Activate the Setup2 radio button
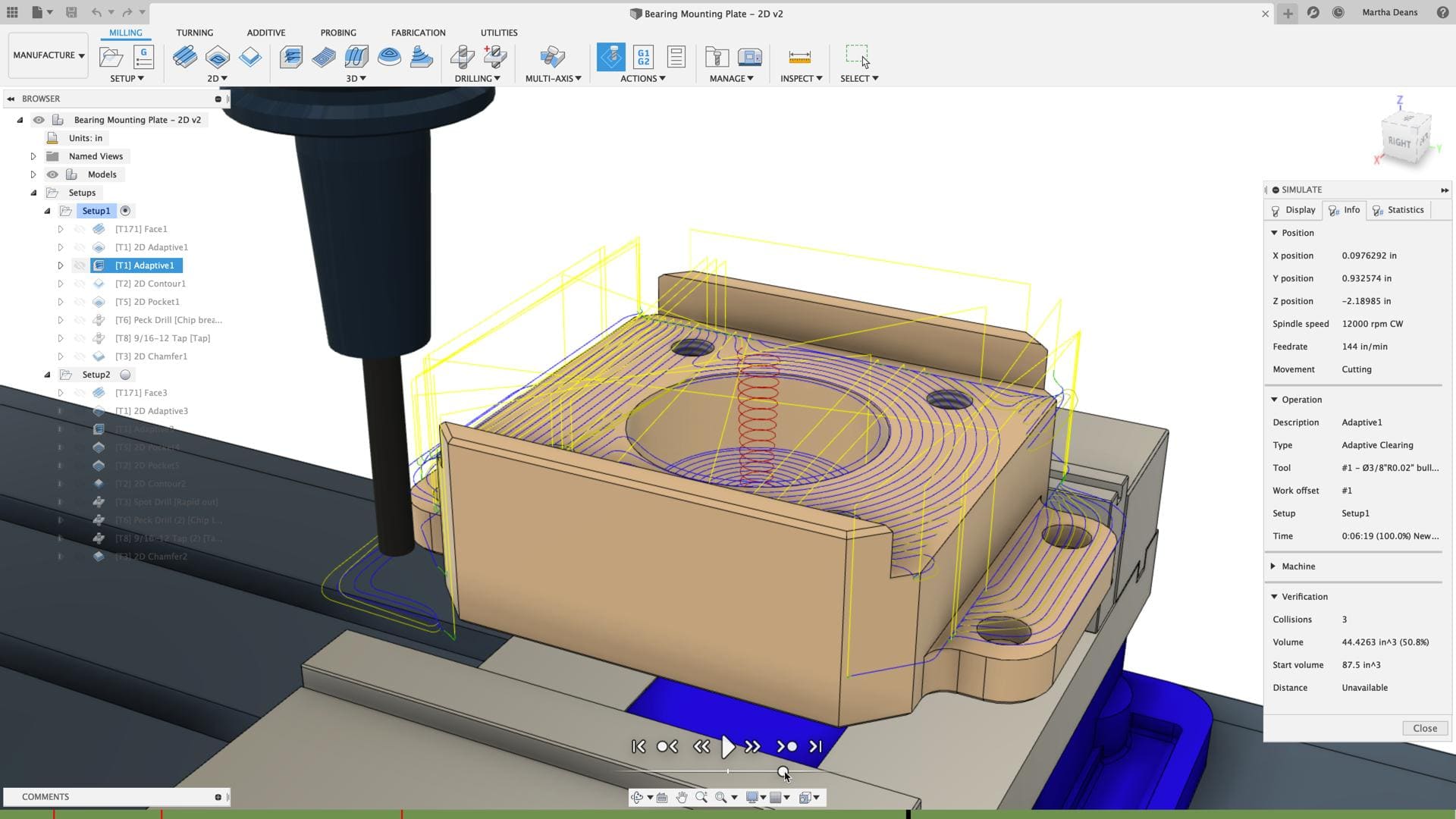Image resolution: width=1456 pixels, height=819 pixels. click(125, 375)
